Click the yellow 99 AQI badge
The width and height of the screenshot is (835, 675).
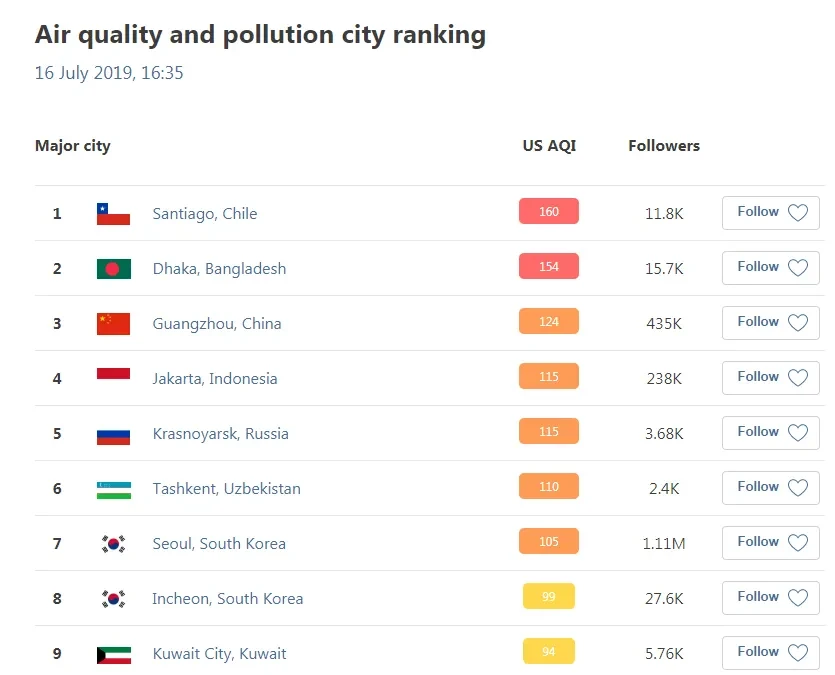(x=549, y=597)
